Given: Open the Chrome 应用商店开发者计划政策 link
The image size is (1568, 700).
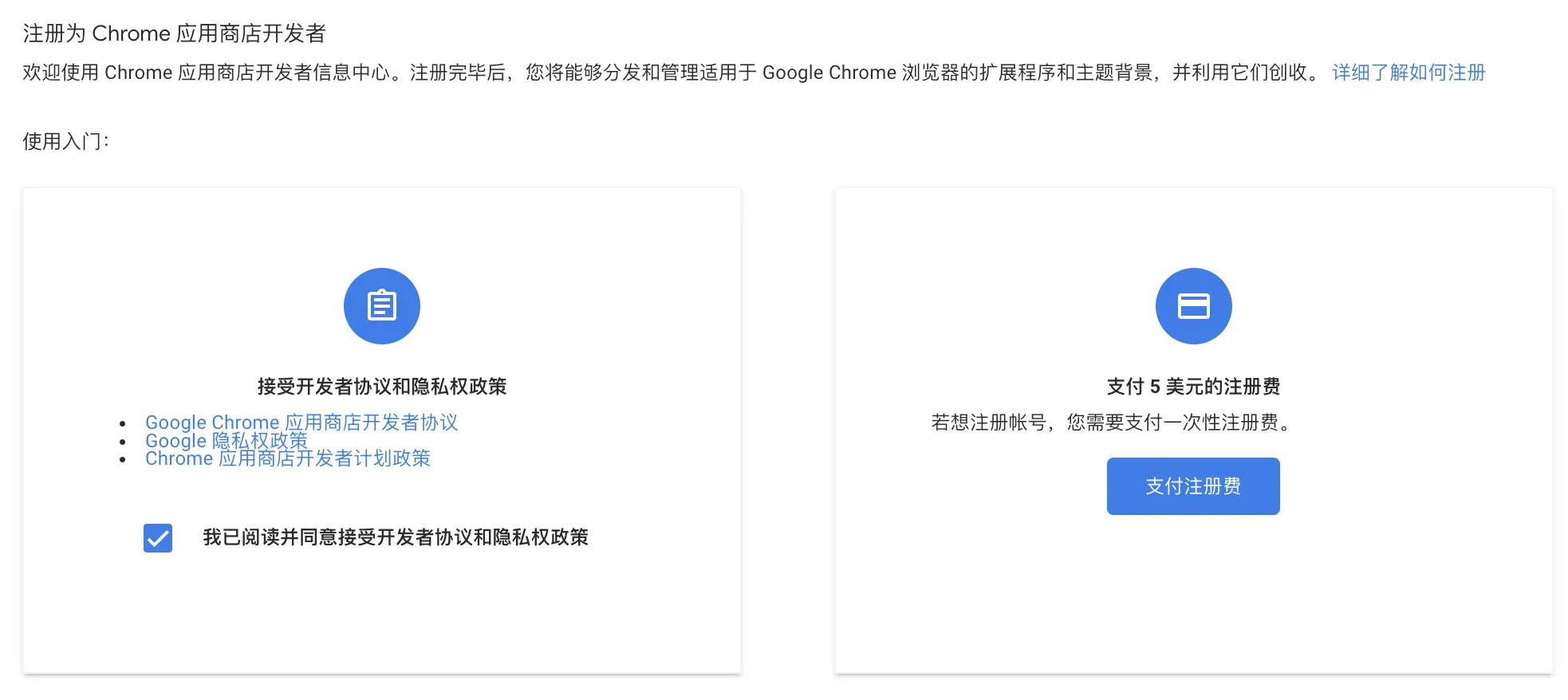Looking at the screenshot, I should [287, 458].
